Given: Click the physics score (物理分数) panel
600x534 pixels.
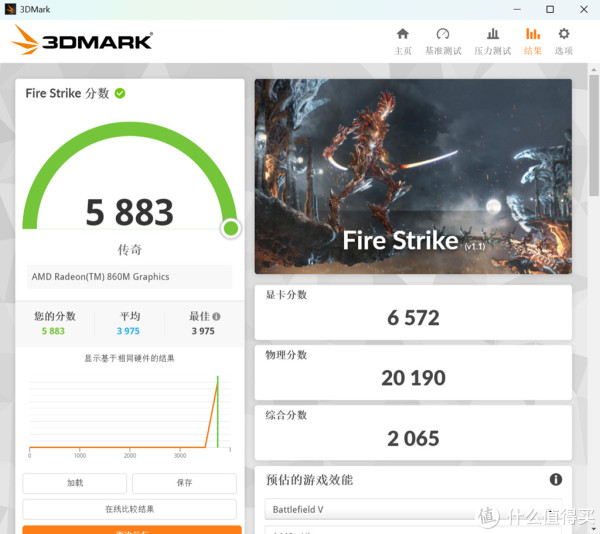Looking at the screenshot, I should [413, 370].
